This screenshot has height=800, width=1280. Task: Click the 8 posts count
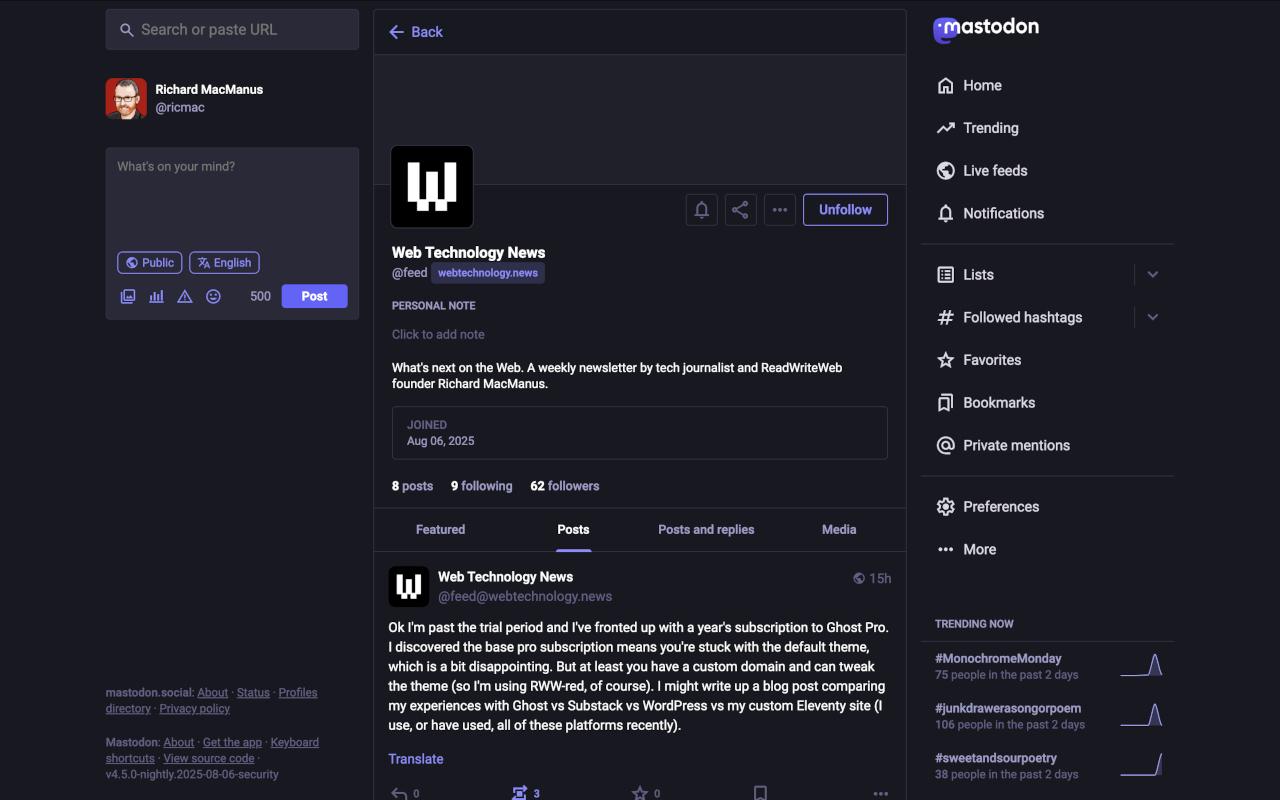412,486
